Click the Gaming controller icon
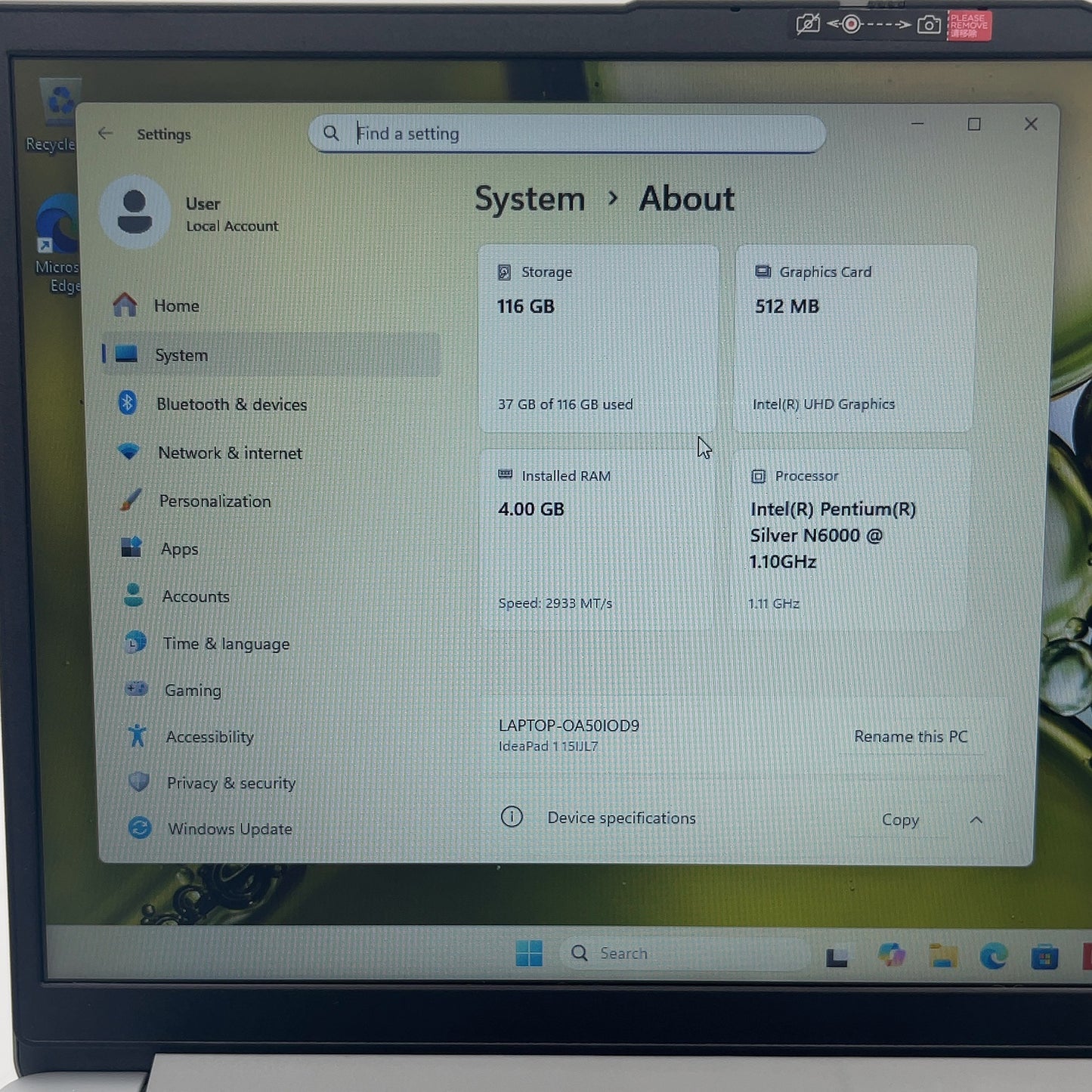 [137, 688]
